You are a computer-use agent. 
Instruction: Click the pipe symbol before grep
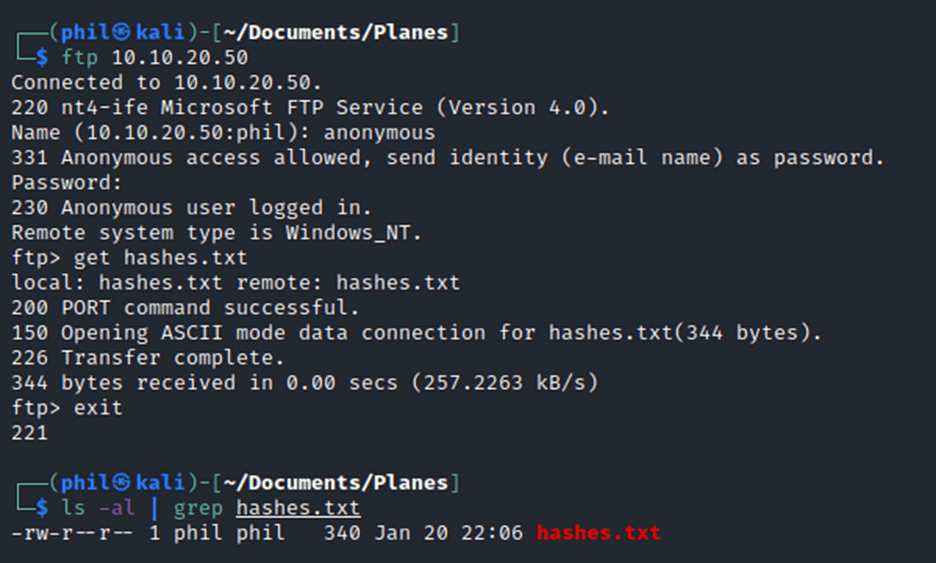pos(155,507)
